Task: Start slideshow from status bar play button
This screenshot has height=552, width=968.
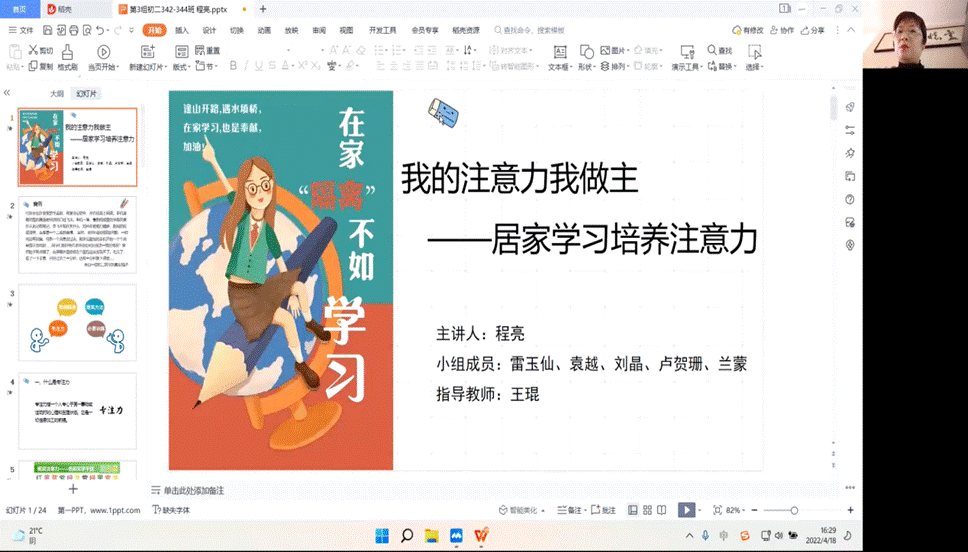Action: 686,510
